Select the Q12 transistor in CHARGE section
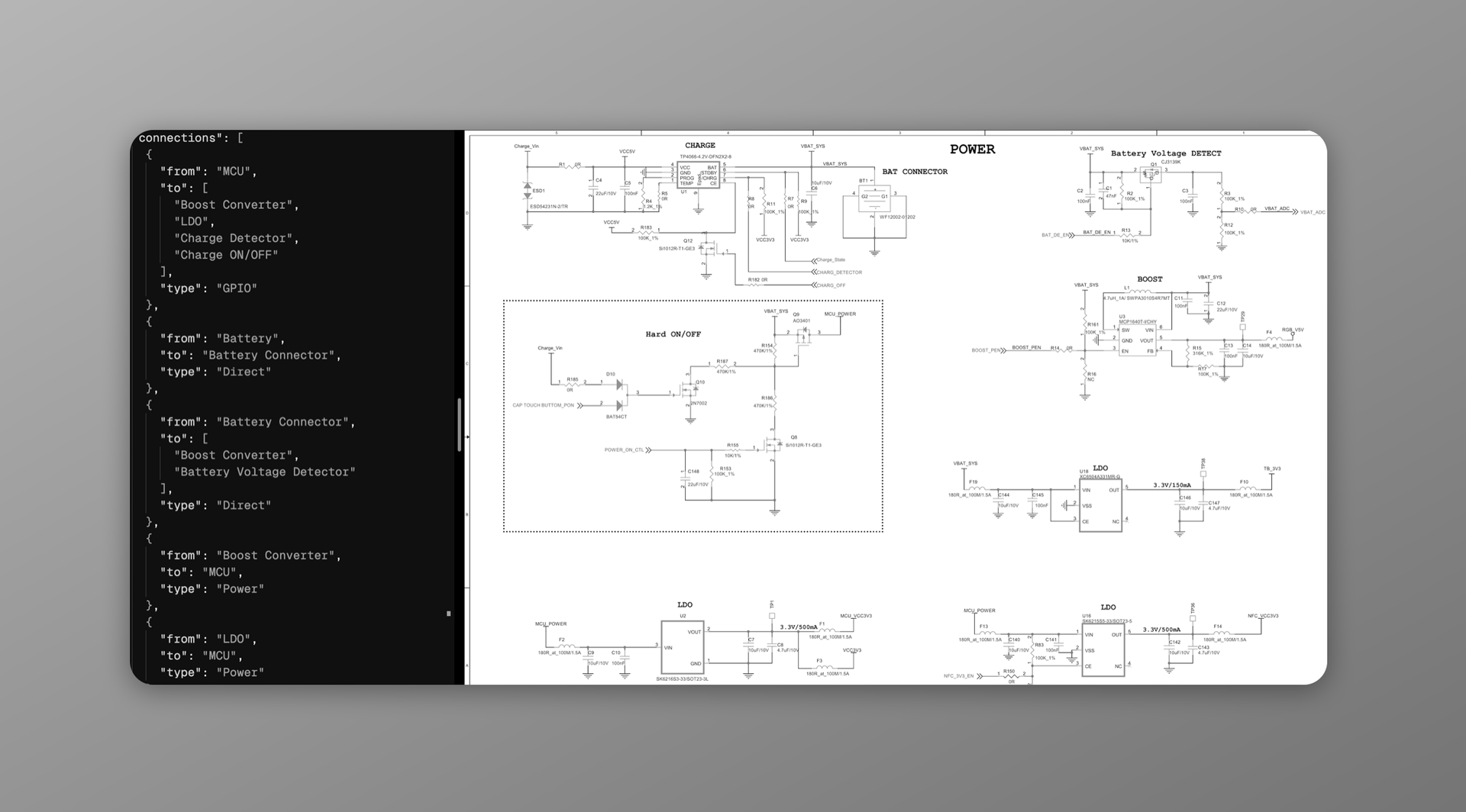This screenshot has height=812, width=1466. point(711,250)
